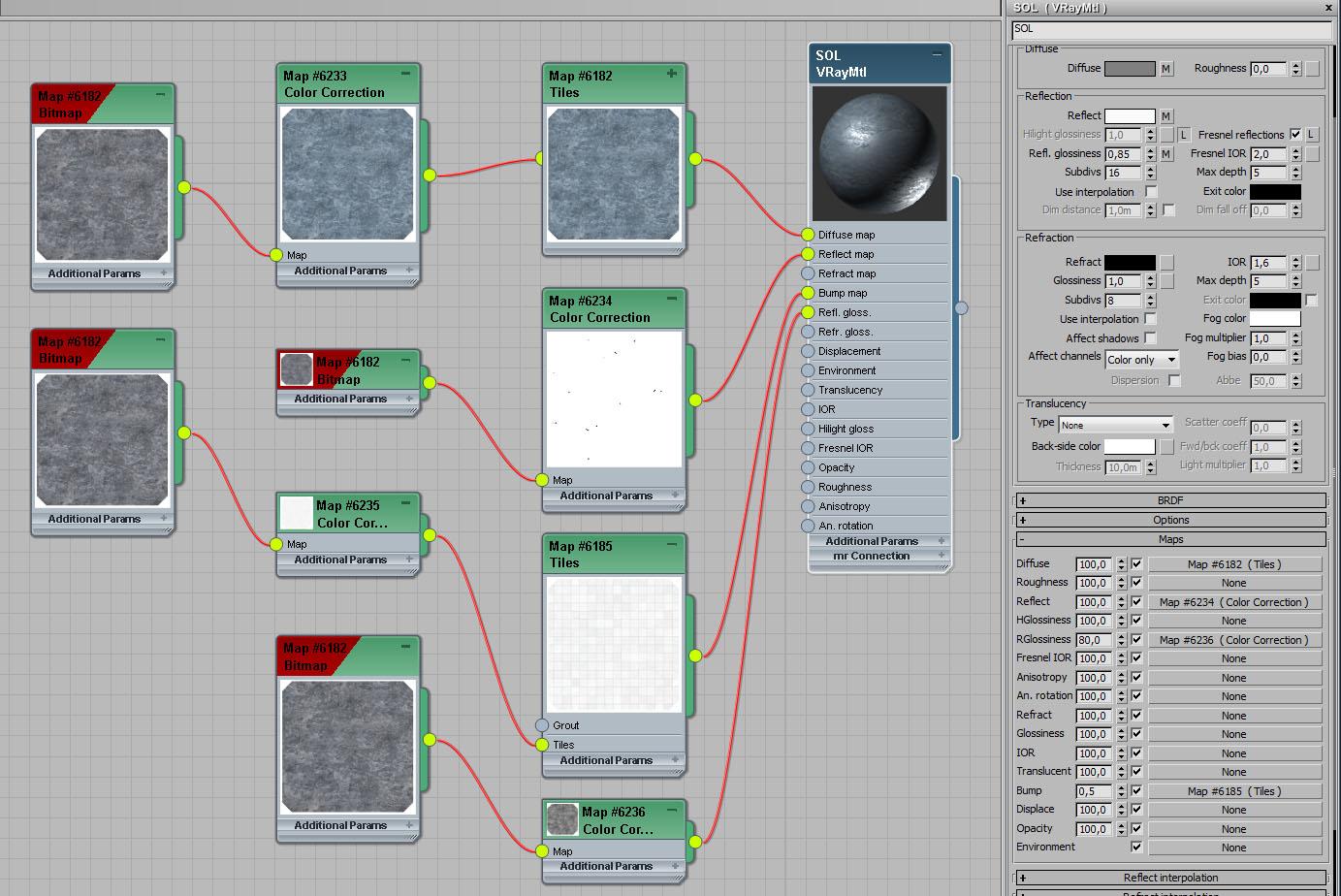Click the material name field SOL
1341x896 pixels.
coord(1170,29)
